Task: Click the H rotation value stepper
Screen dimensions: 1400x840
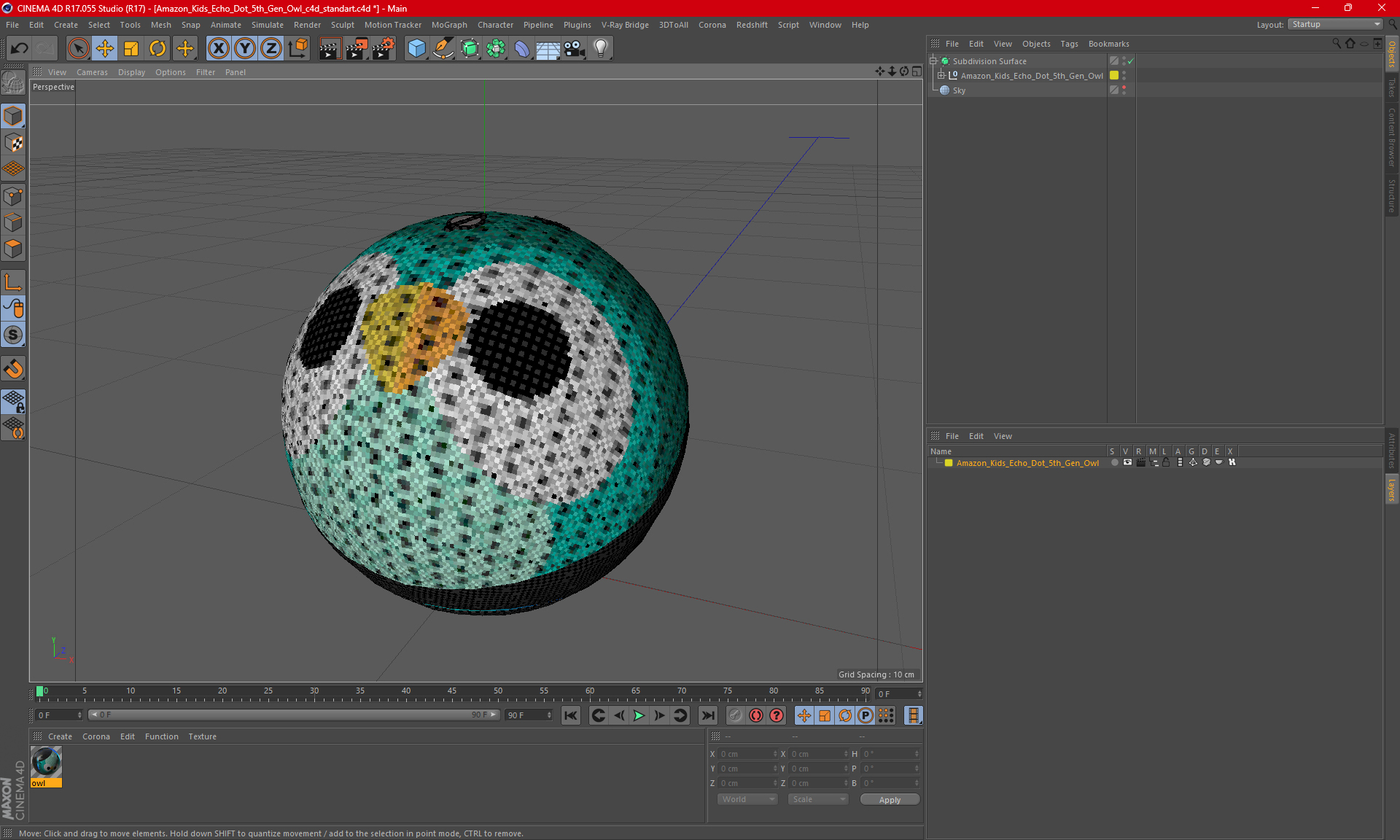Action: click(917, 754)
